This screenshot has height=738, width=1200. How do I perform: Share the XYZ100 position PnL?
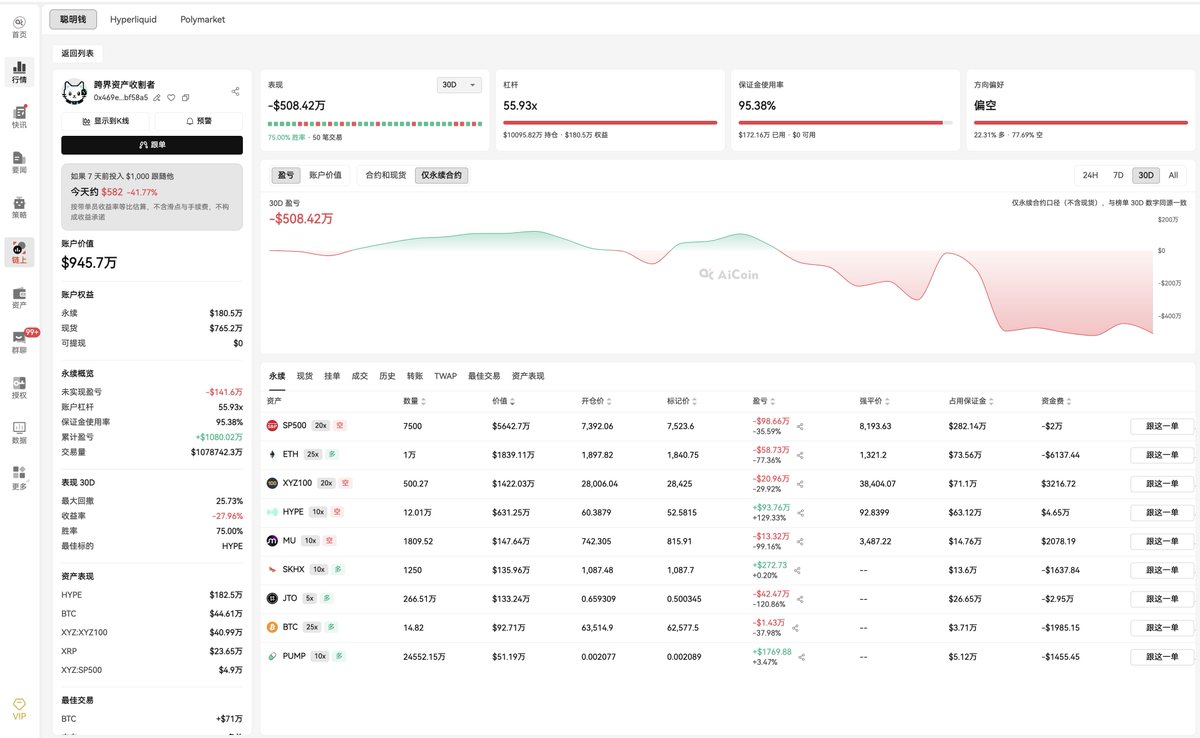click(800, 483)
